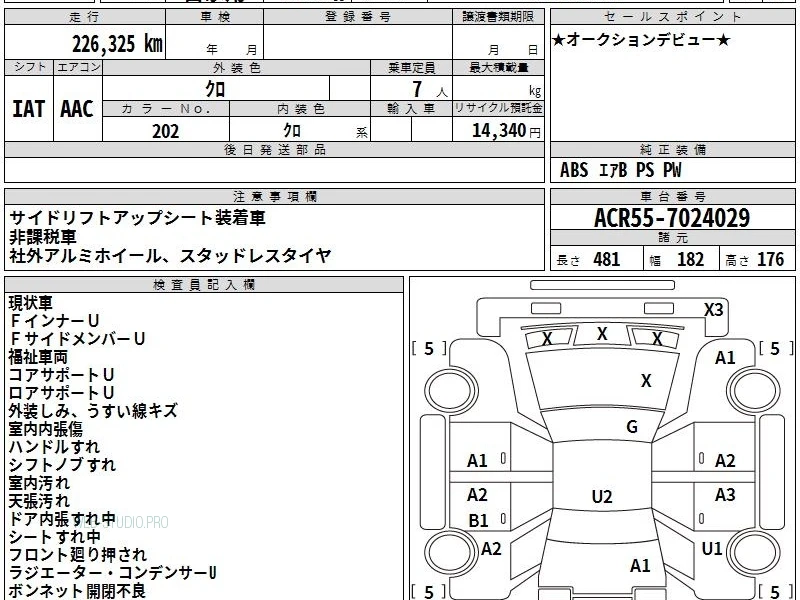Click the 室内汚れ note line
The height and width of the screenshot is (600, 800).
[39, 483]
